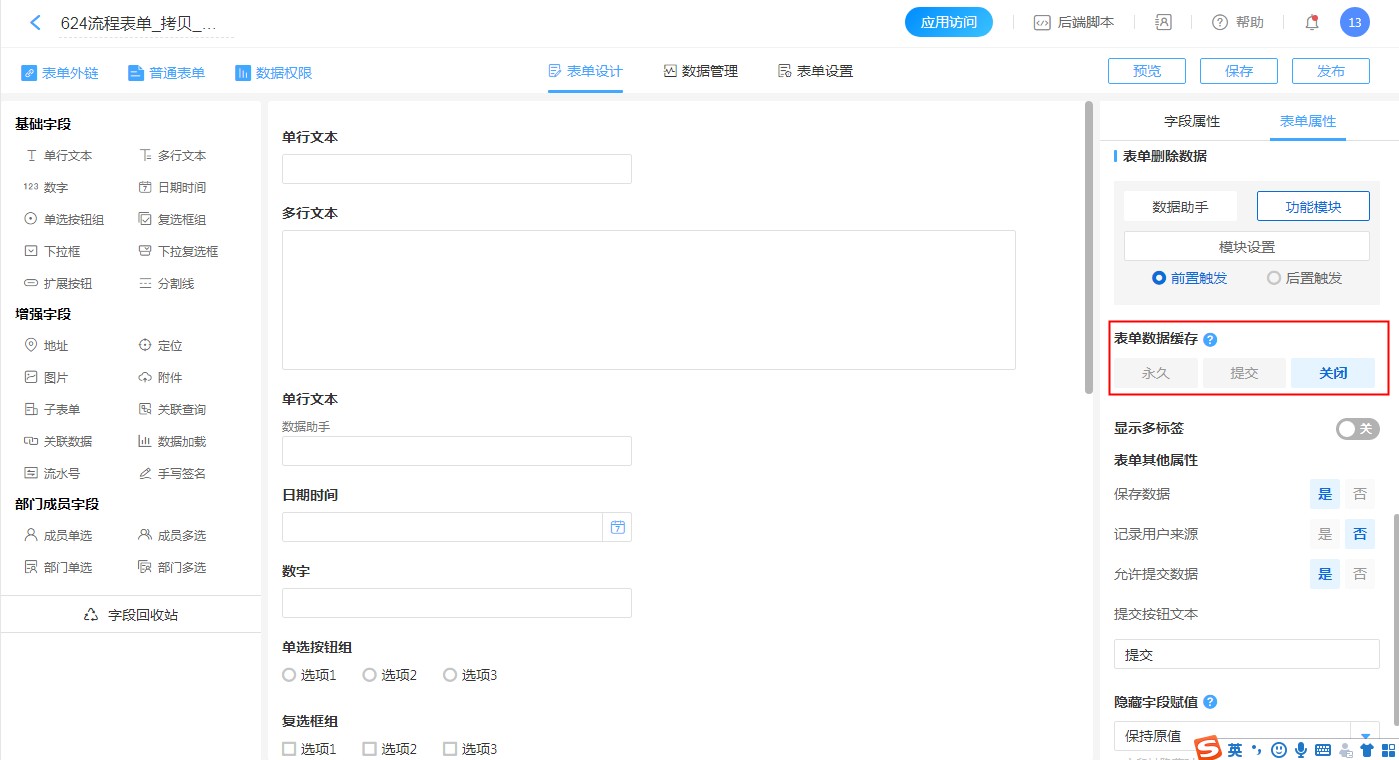Switch to the 字段属性 tab

[x=1192, y=121]
